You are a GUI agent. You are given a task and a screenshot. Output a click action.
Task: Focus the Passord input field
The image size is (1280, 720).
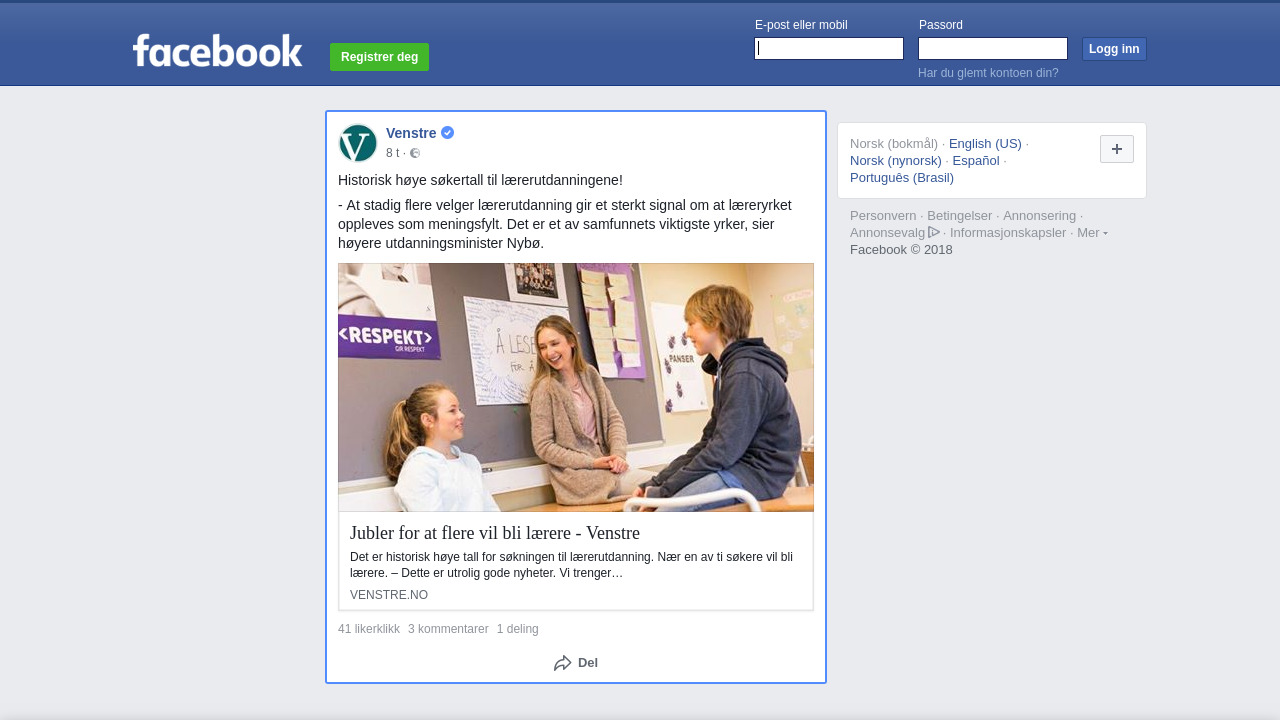coord(993,49)
